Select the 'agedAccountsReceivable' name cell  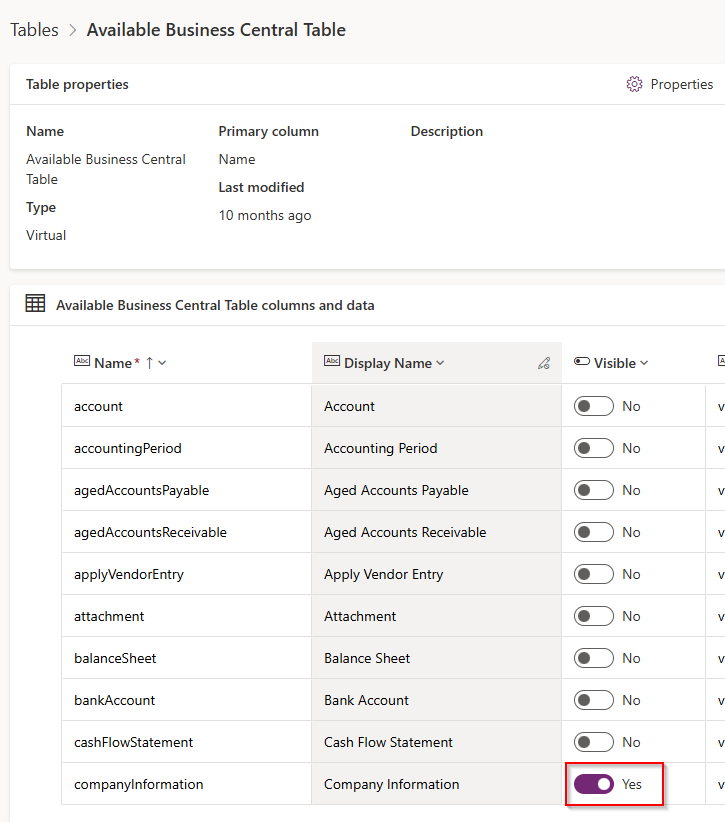click(187, 532)
